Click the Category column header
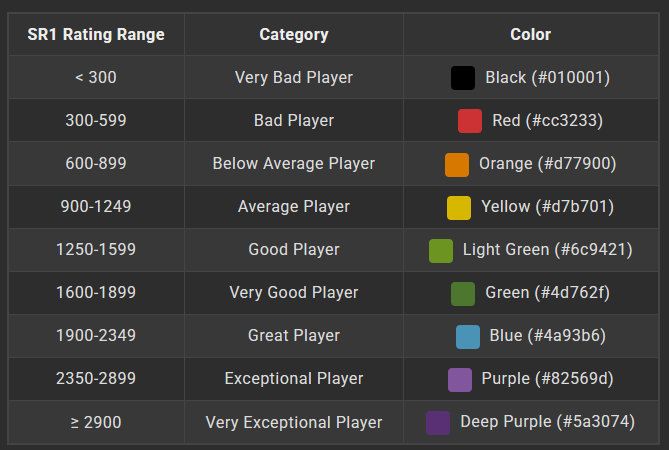The width and height of the screenshot is (669, 450). [x=294, y=35]
